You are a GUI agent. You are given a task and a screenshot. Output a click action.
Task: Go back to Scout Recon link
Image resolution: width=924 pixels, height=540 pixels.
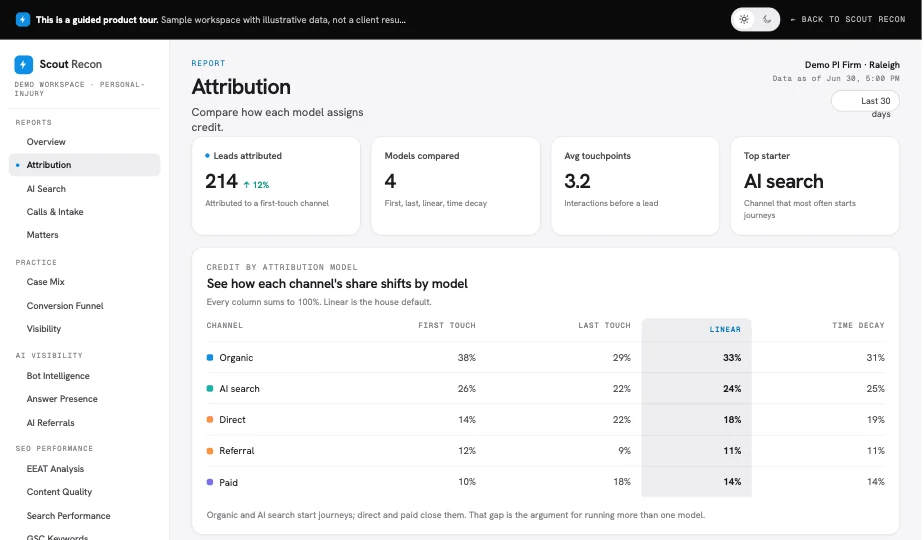tap(848, 19)
